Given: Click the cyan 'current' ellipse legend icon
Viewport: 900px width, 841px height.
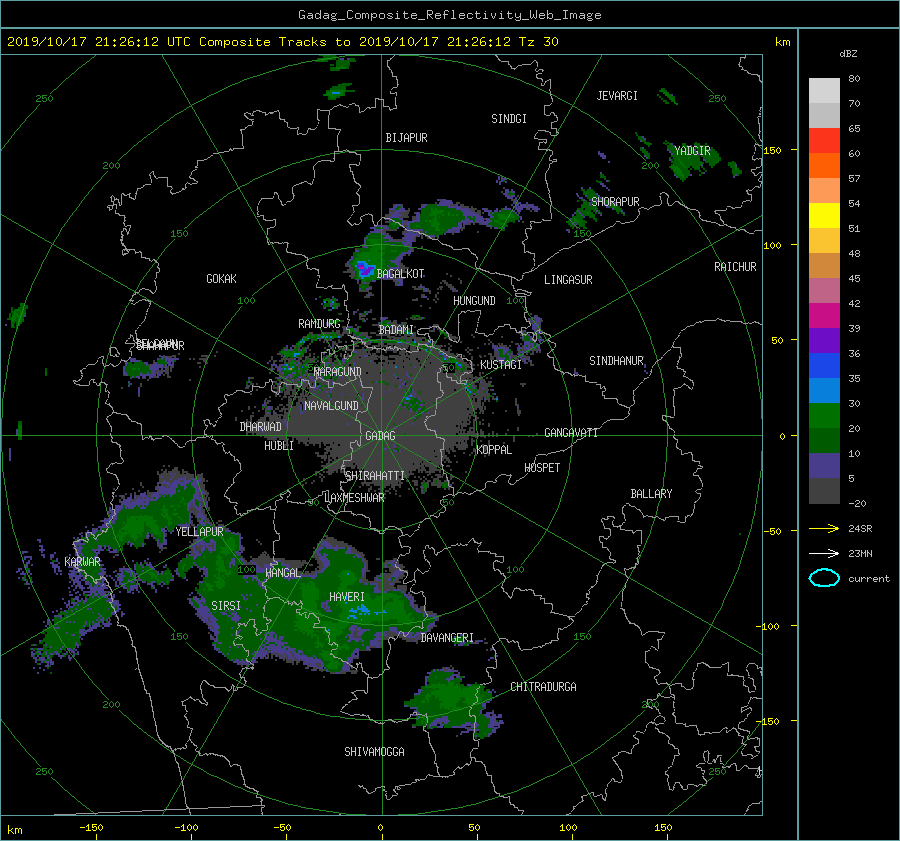Looking at the screenshot, I should tap(824, 578).
